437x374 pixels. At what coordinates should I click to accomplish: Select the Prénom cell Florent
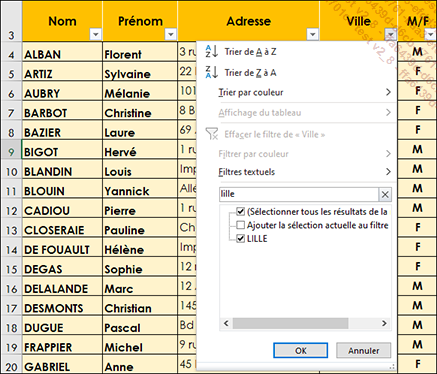pyautogui.click(x=140, y=52)
